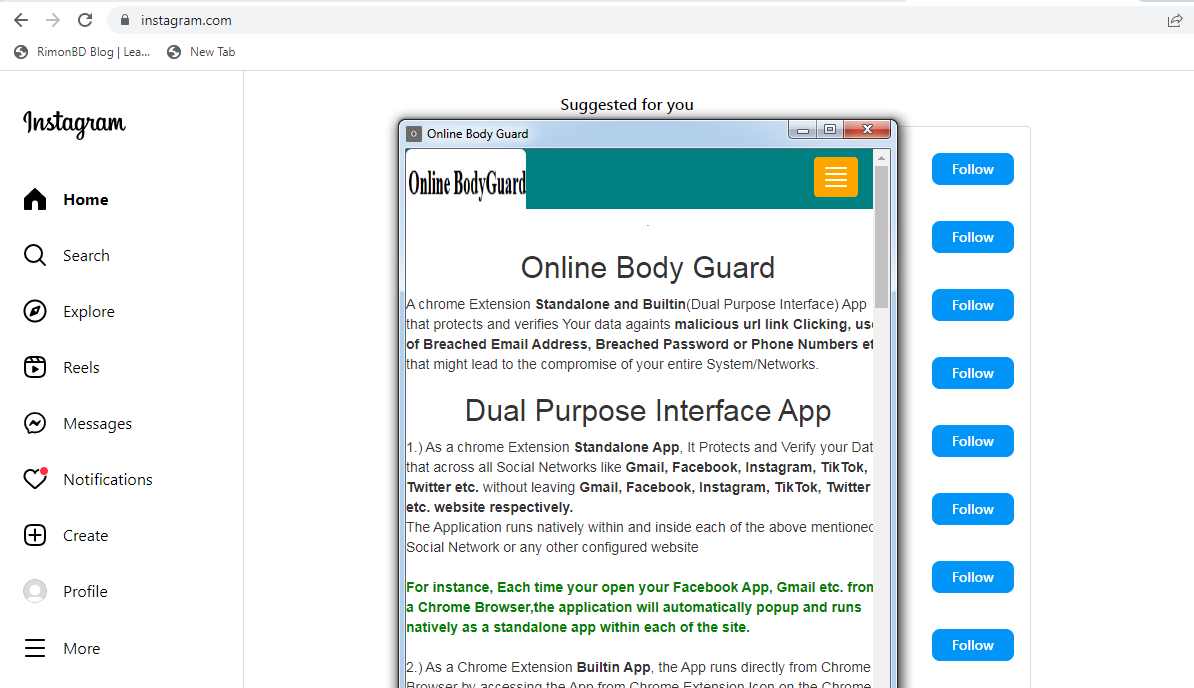
Task: Open the New Tab bookmark
Action: pos(201,52)
